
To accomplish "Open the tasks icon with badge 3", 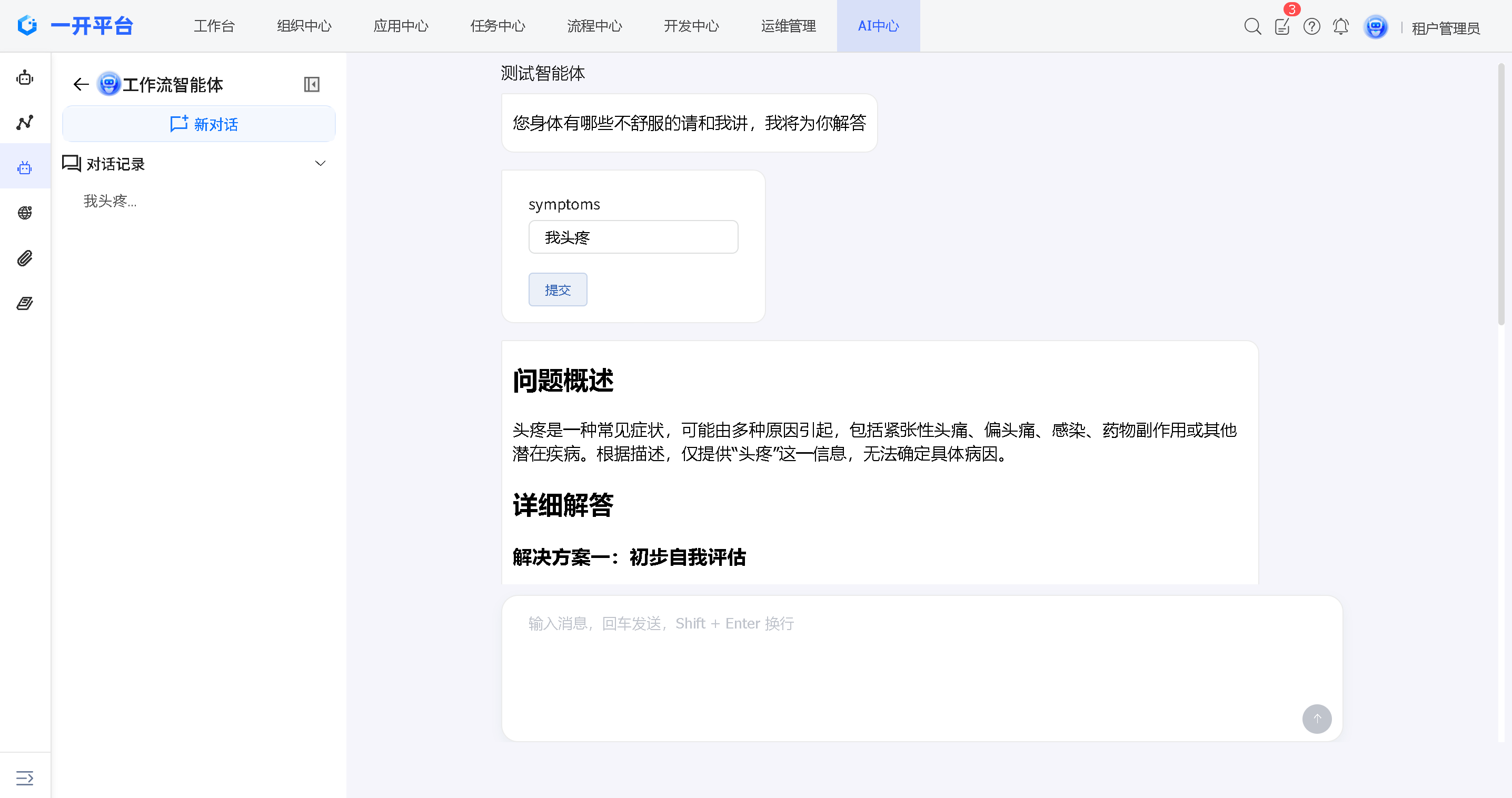I will pyautogui.click(x=1282, y=26).
